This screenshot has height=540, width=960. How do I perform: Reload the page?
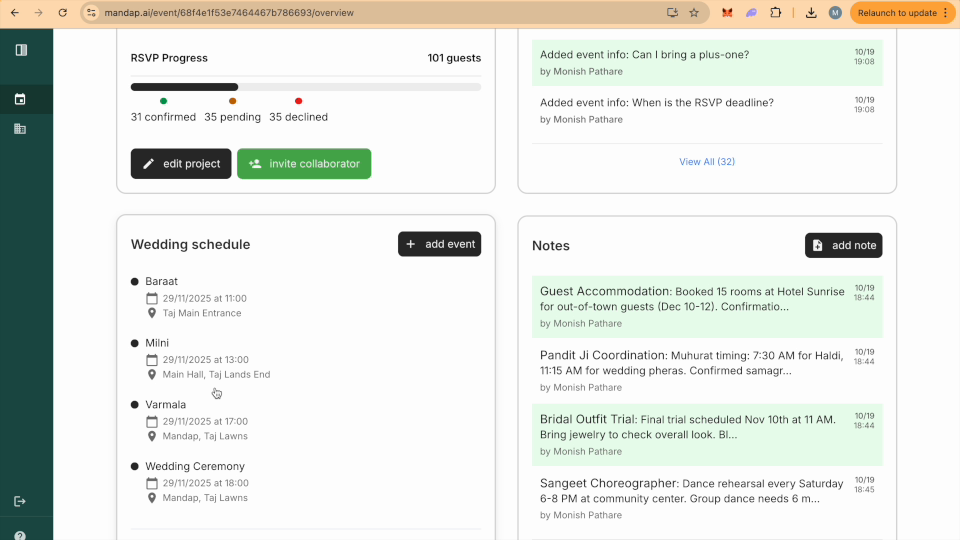[62, 13]
